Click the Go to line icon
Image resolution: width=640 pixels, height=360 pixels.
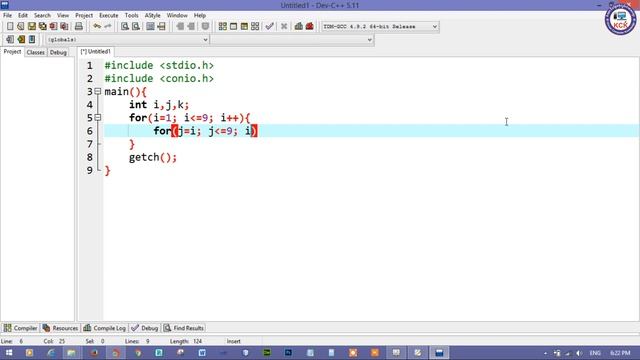point(162,27)
